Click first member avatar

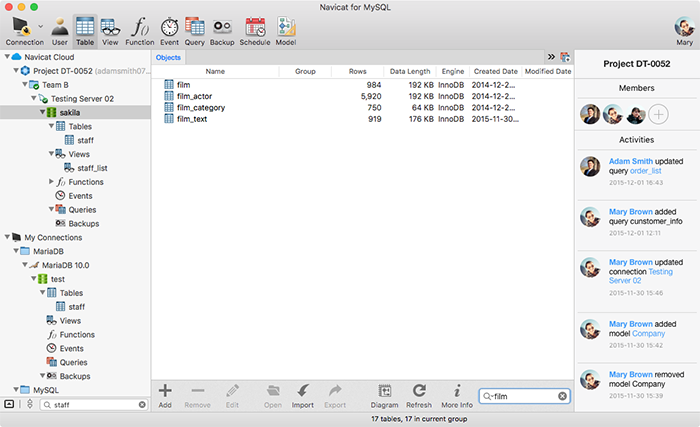tap(590, 114)
